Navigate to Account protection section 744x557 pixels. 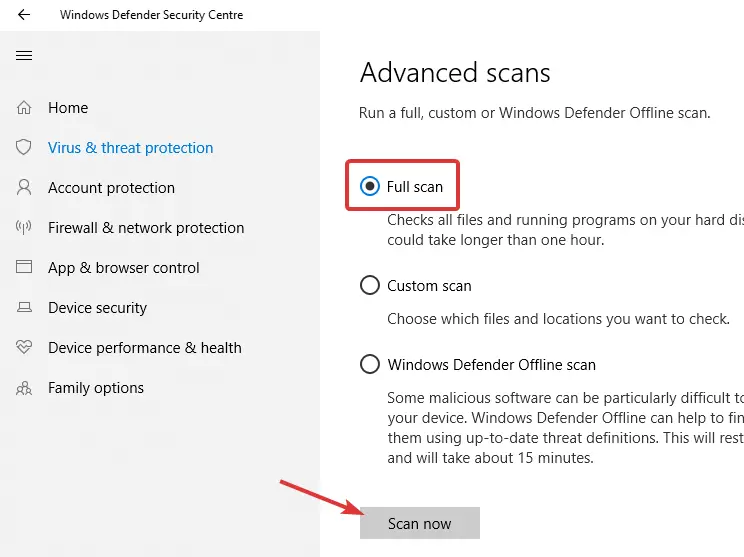click(111, 188)
